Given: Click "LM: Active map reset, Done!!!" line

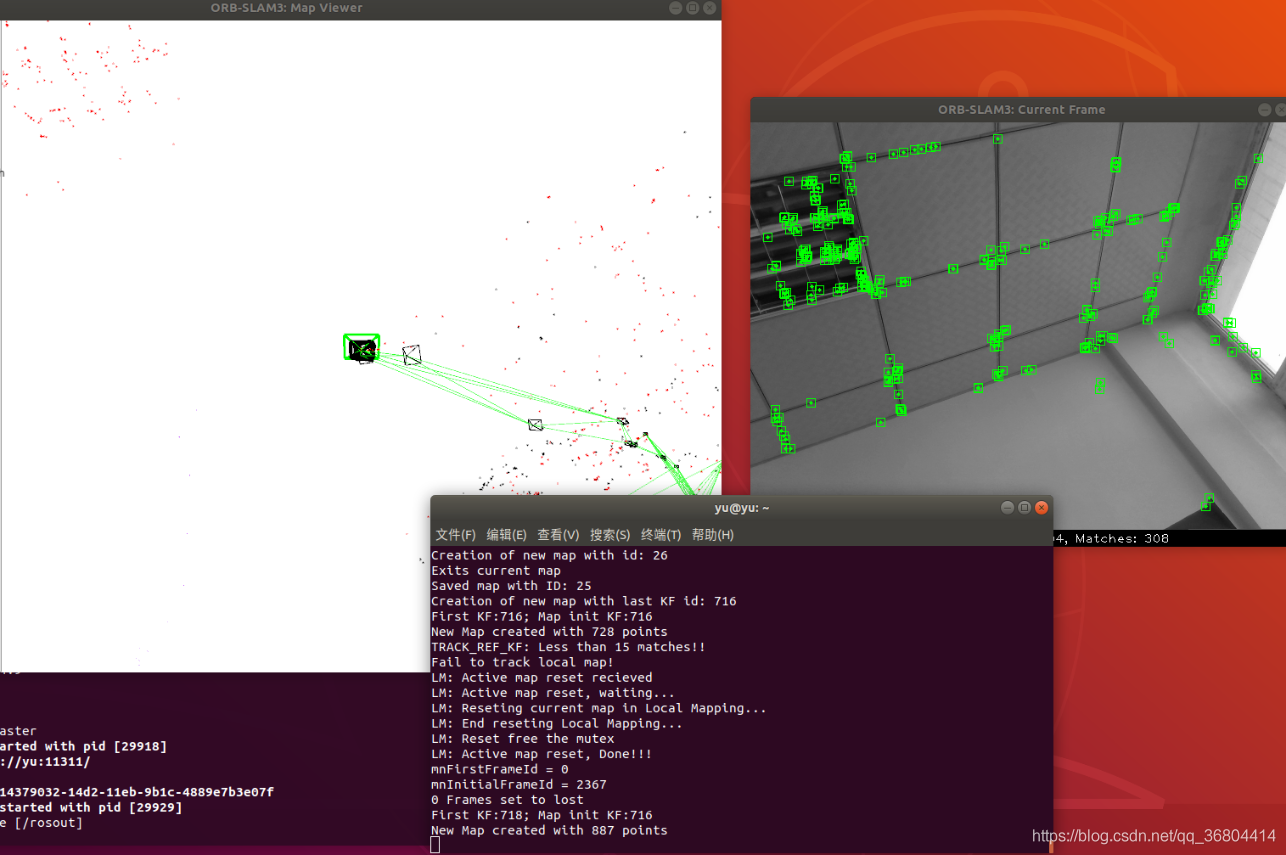Looking at the screenshot, I should 542,754.
